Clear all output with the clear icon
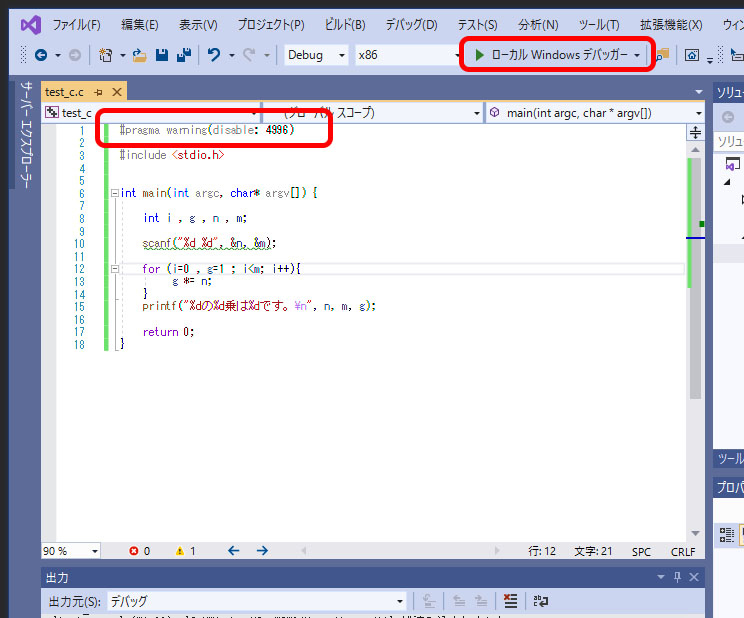The height and width of the screenshot is (618, 744). (511, 601)
